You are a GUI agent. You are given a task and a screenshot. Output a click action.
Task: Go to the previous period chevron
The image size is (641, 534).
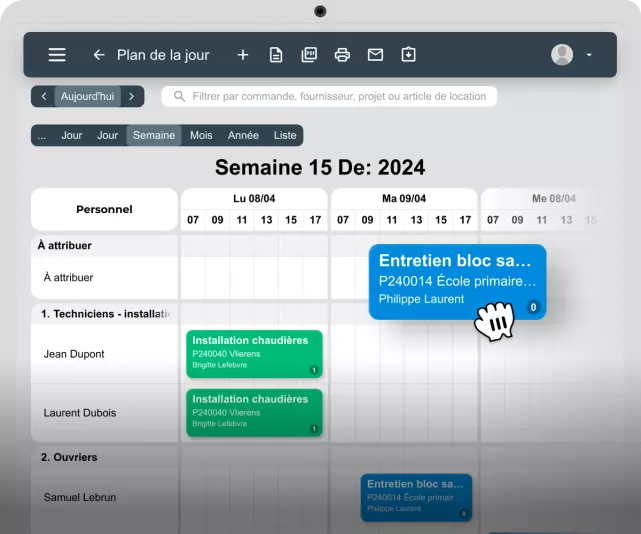(44, 96)
